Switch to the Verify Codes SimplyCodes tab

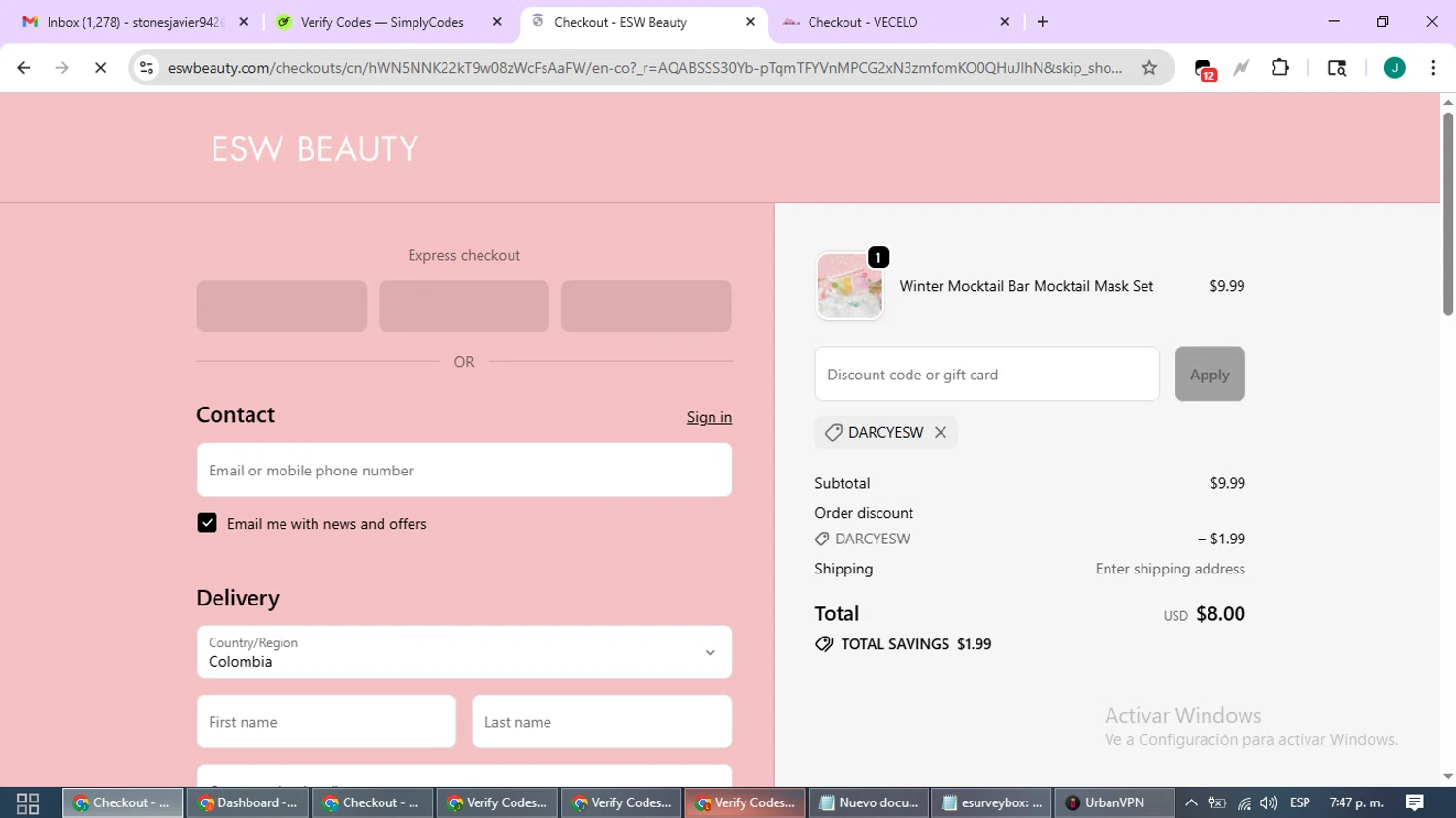point(388,22)
